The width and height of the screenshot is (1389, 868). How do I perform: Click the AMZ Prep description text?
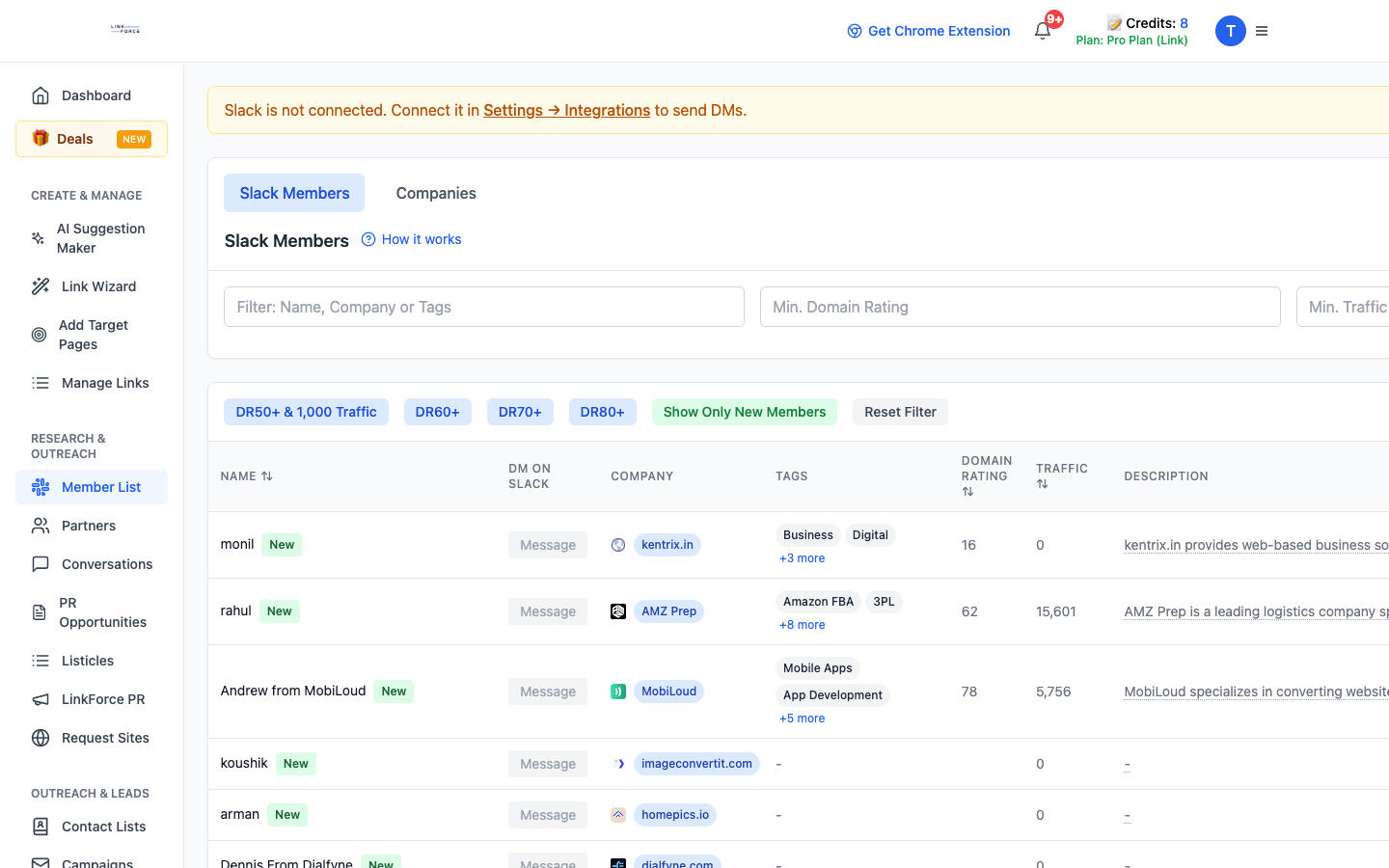click(1256, 611)
